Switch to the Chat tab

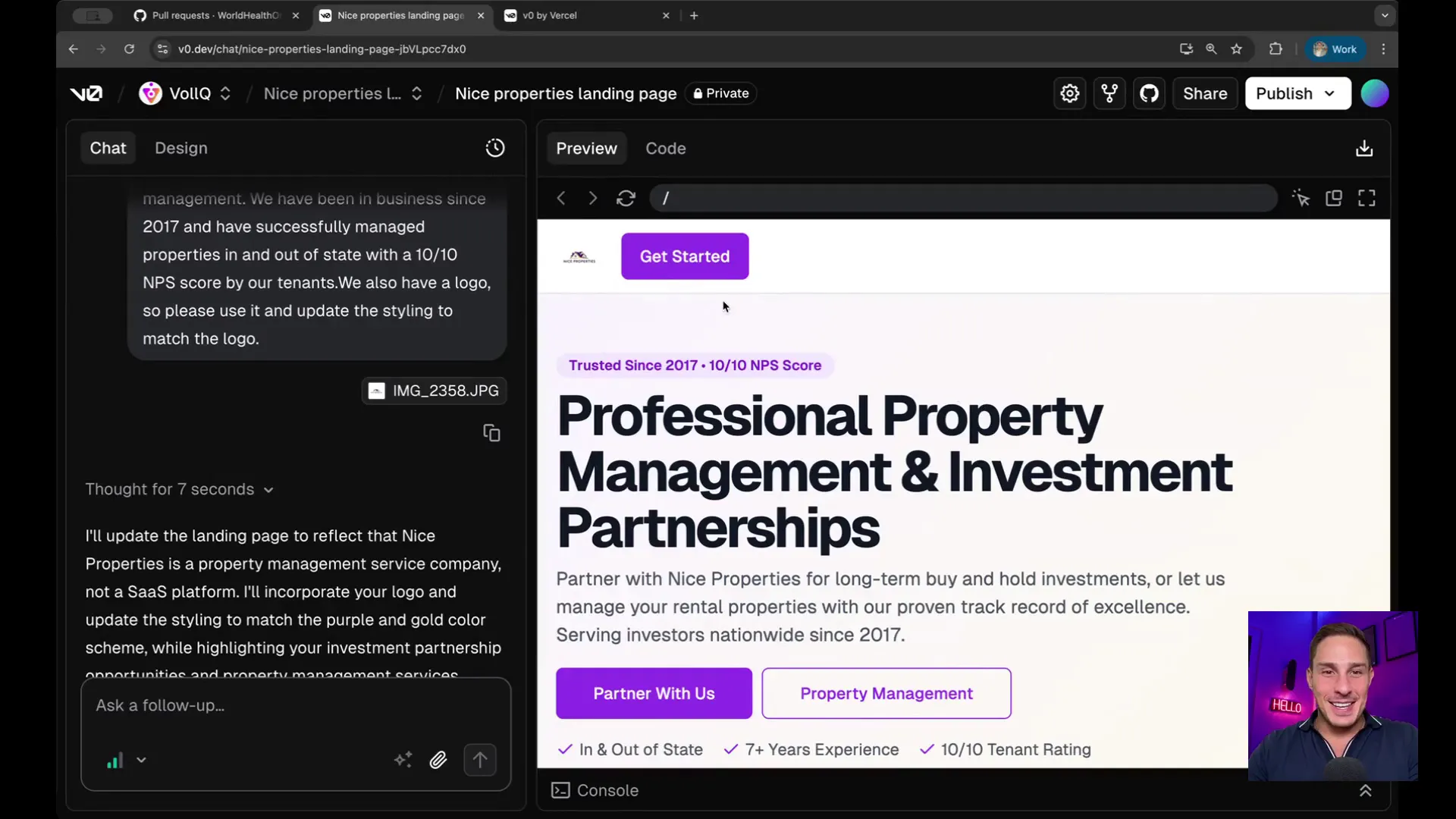(108, 148)
